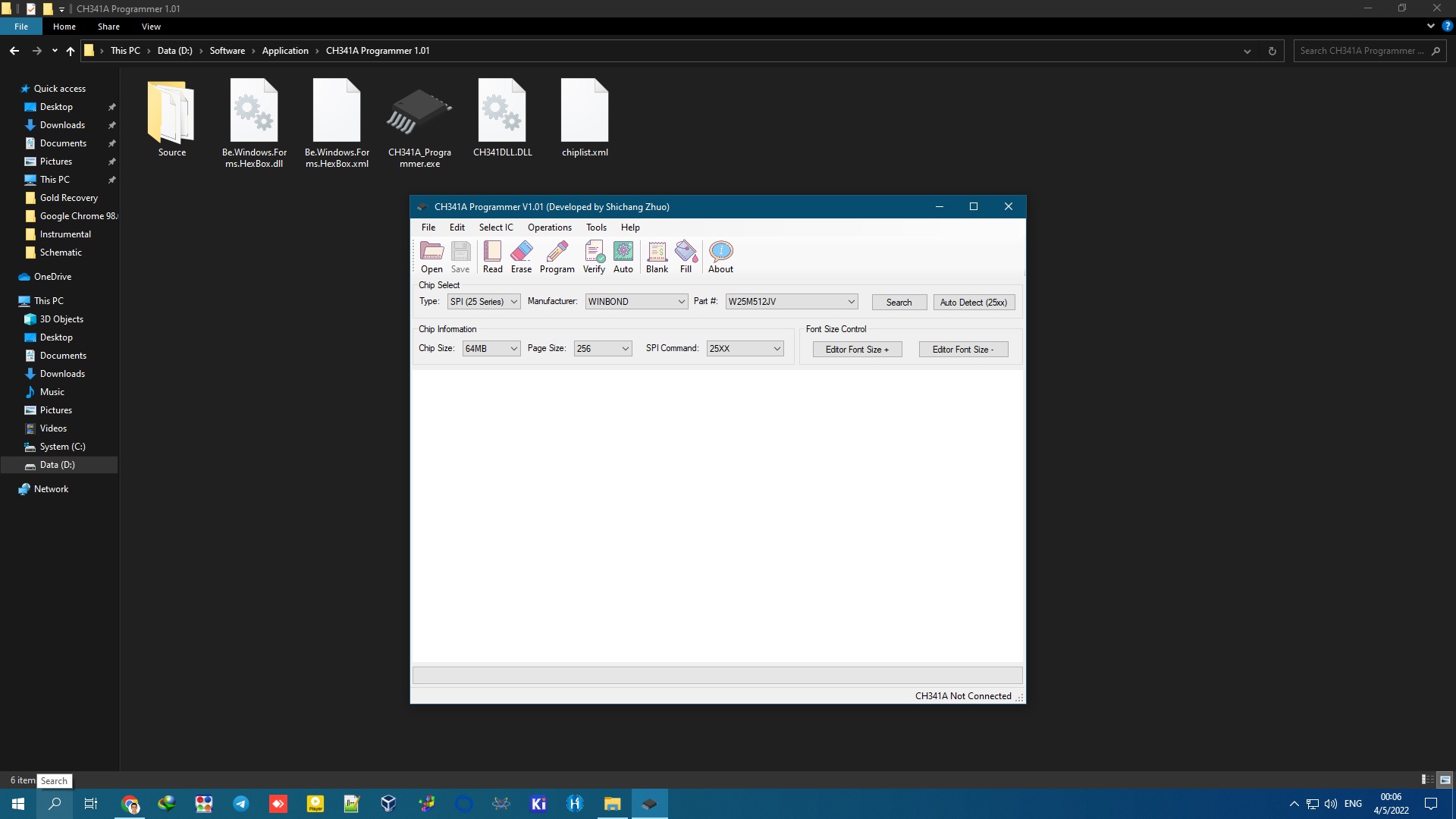The image size is (1456, 819).
Task: Open KiCad from the taskbar
Action: pyautogui.click(x=538, y=804)
